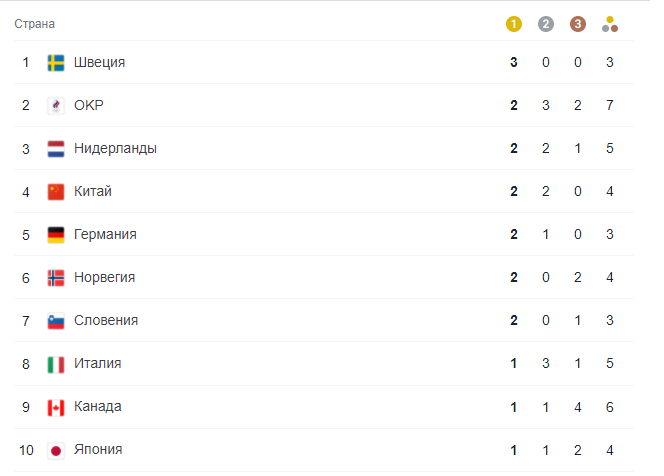Click the Slovenia flag icon
Image resolution: width=664 pixels, height=476 pixels.
tap(56, 321)
